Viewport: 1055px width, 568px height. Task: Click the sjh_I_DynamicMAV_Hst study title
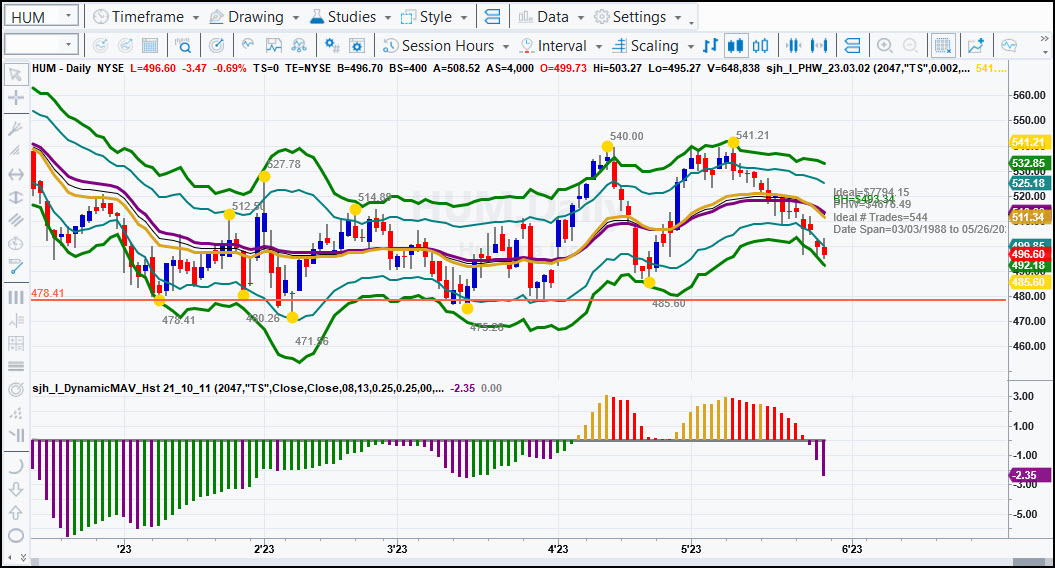pos(238,388)
